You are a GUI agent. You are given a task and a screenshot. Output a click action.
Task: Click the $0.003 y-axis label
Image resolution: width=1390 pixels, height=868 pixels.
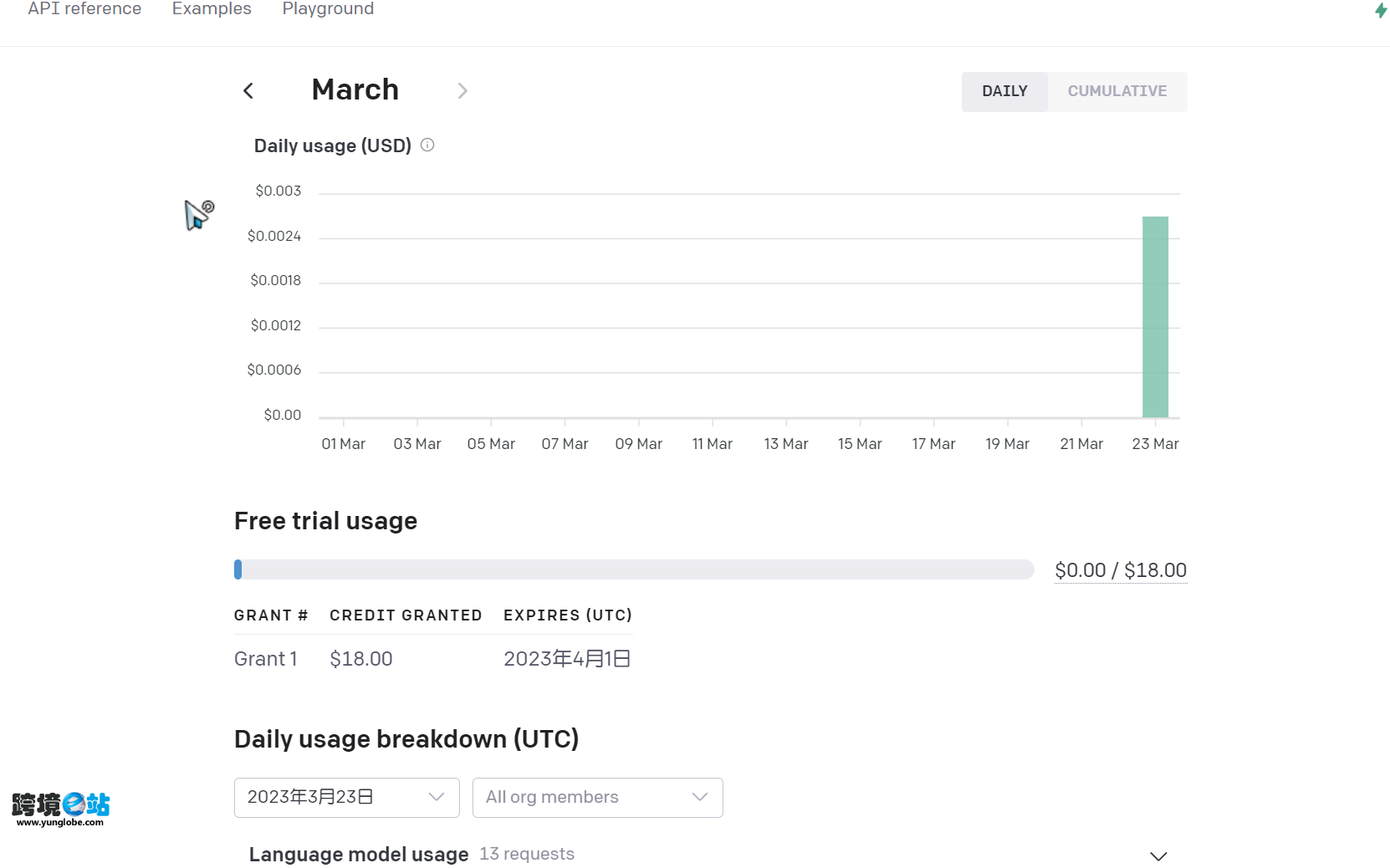click(x=279, y=191)
